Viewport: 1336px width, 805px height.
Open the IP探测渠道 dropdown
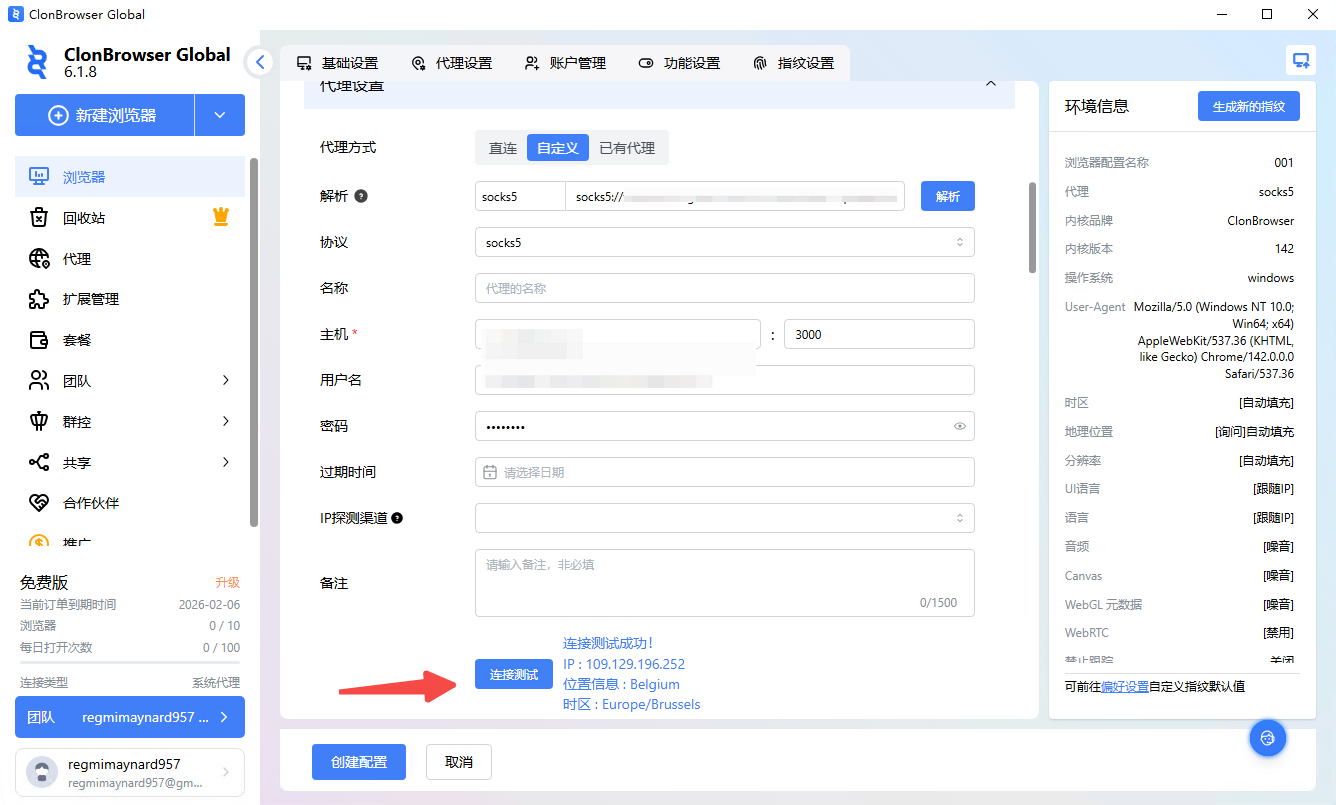pos(724,518)
